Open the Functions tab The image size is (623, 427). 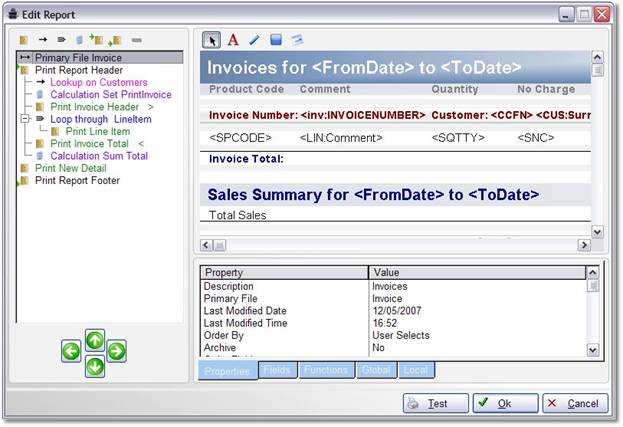(x=326, y=371)
